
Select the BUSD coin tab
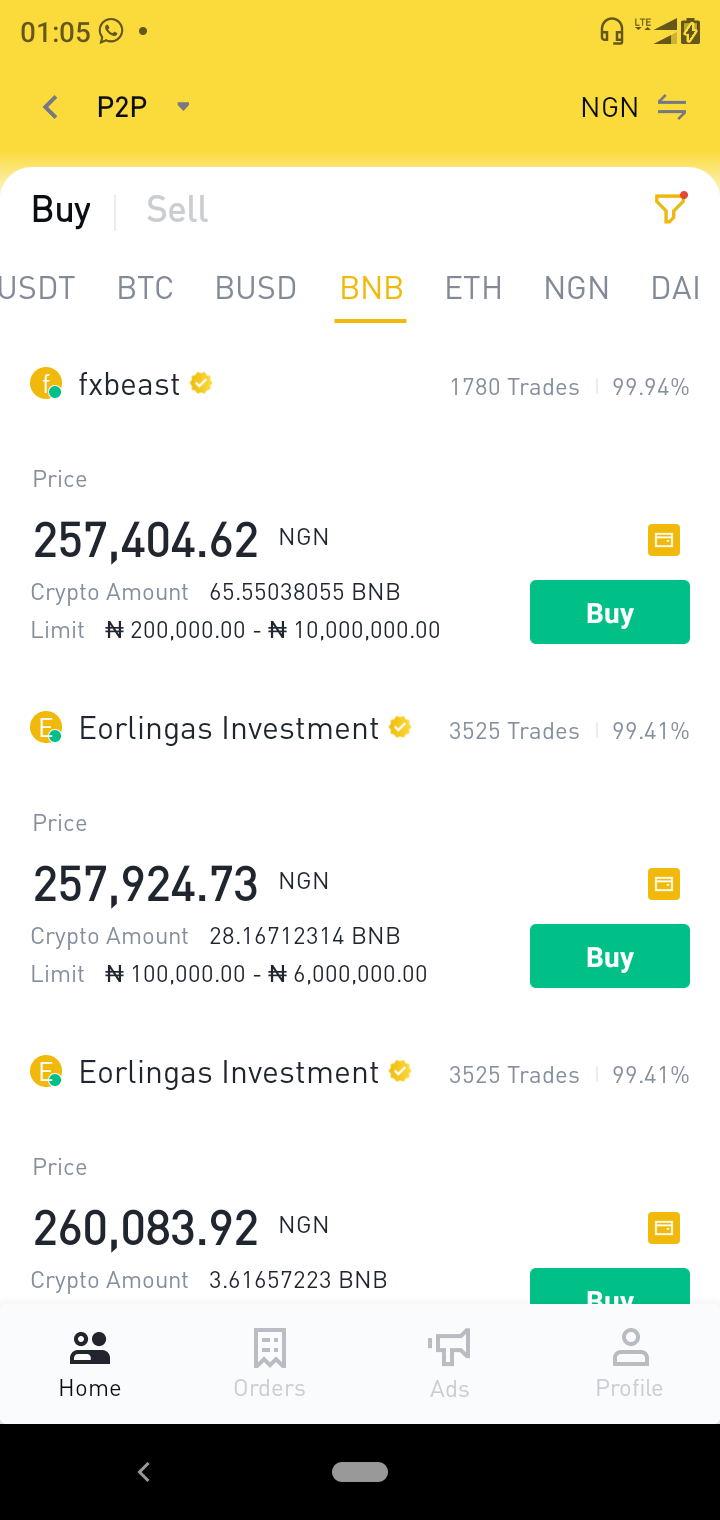(256, 288)
